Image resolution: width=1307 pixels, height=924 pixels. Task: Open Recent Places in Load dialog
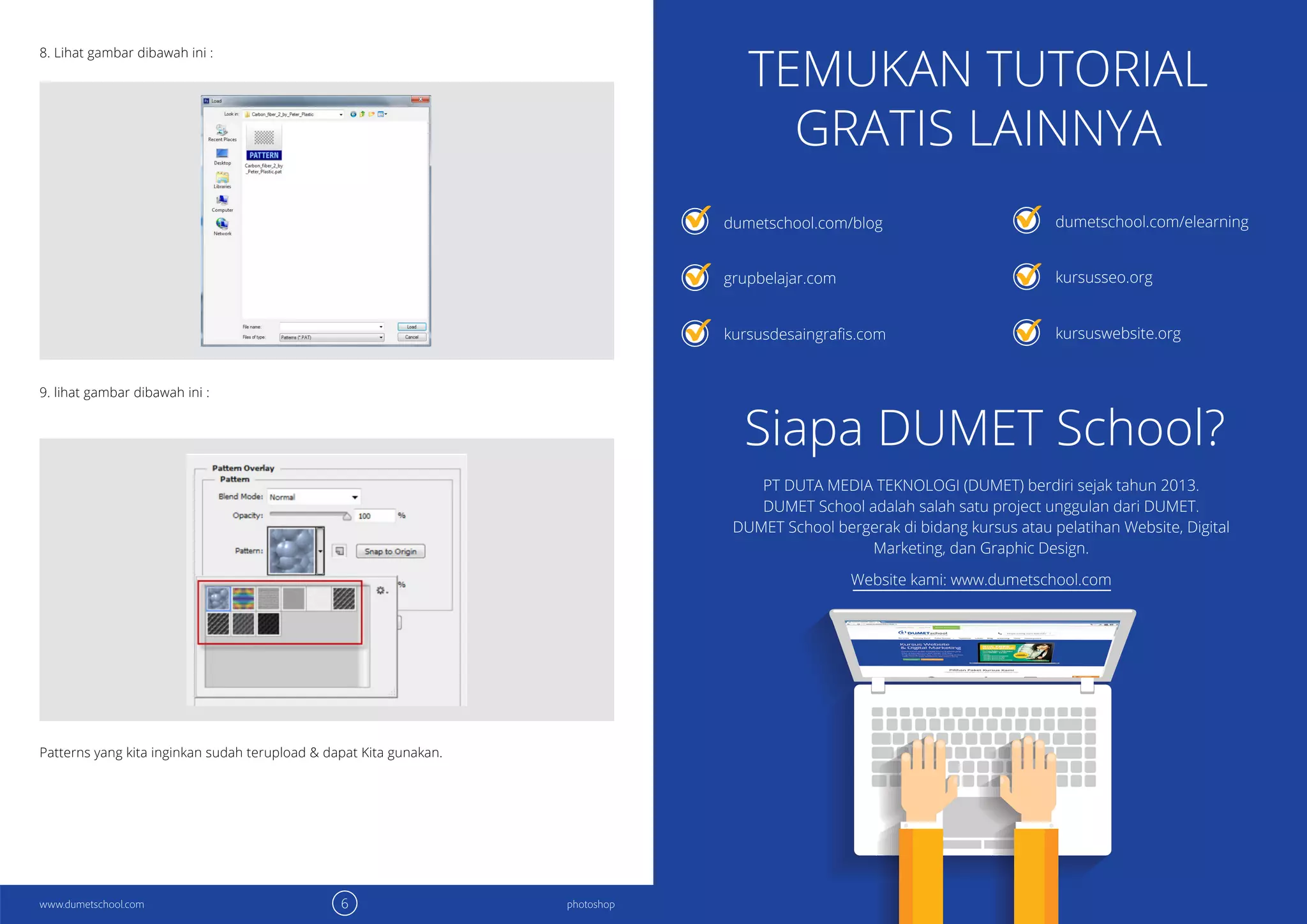click(222, 133)
